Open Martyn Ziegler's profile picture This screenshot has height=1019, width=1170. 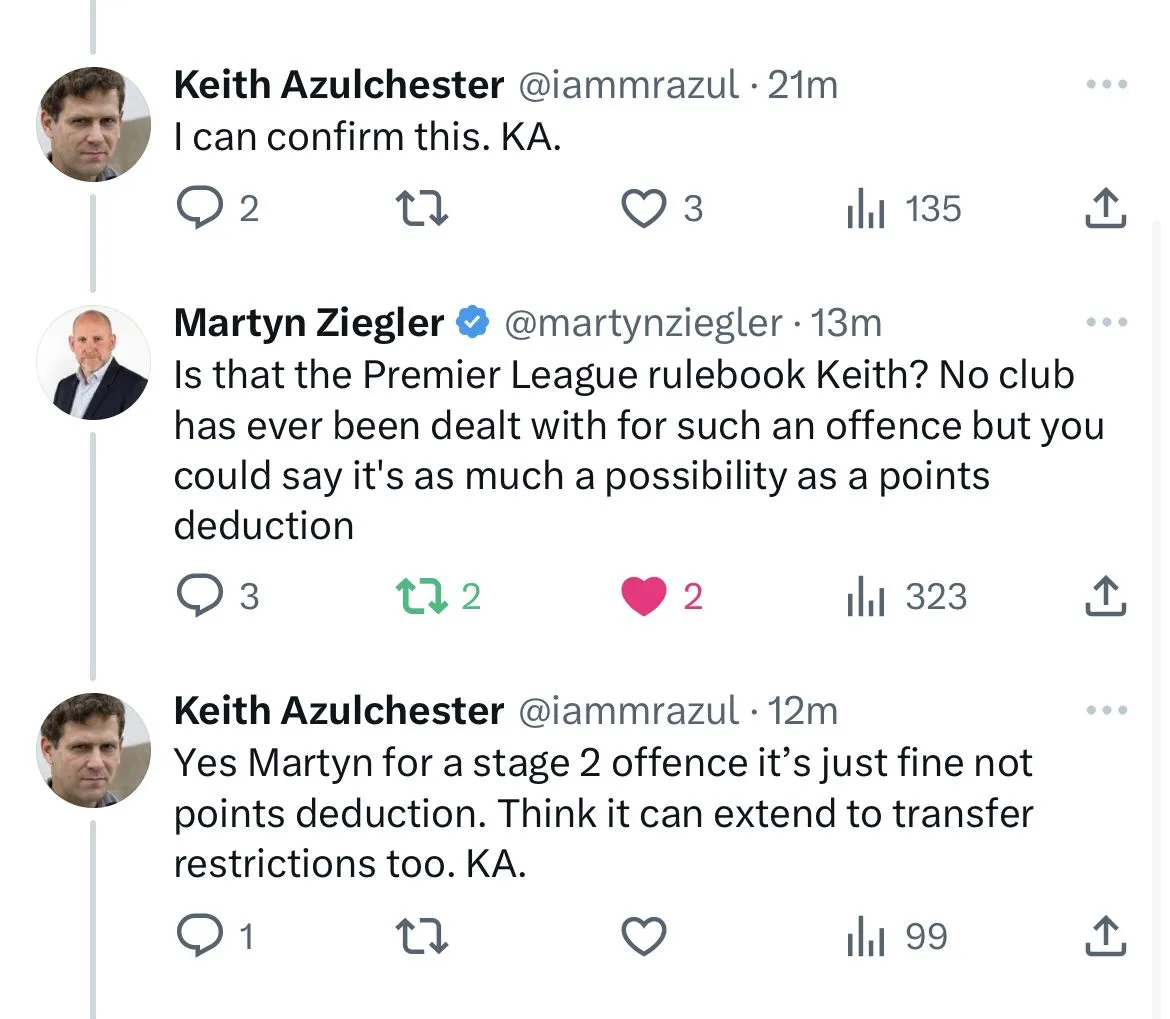coord(93,363)
